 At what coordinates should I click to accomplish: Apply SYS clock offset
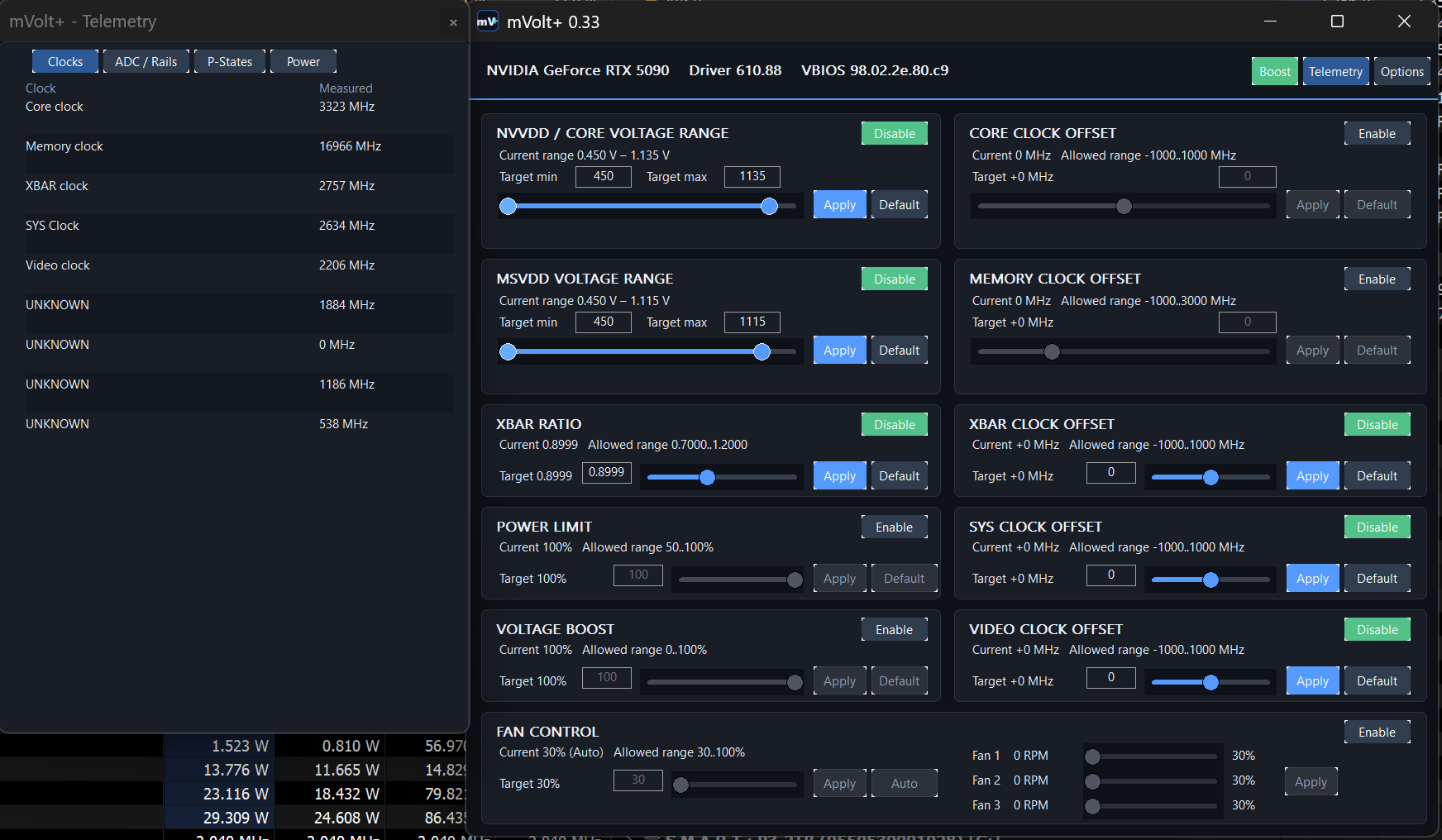1313,579
